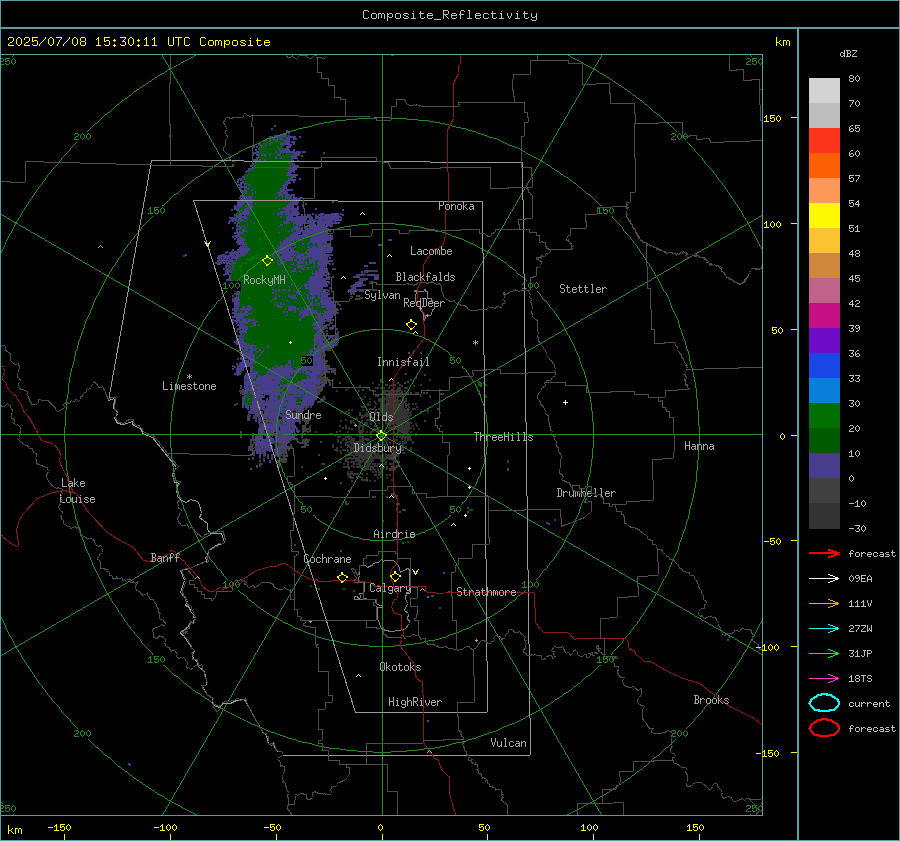Screen dimensions: 900x841
Task: Select the orange 111V arrow icon
Action: pyautogui.click(x=824, y=603)
